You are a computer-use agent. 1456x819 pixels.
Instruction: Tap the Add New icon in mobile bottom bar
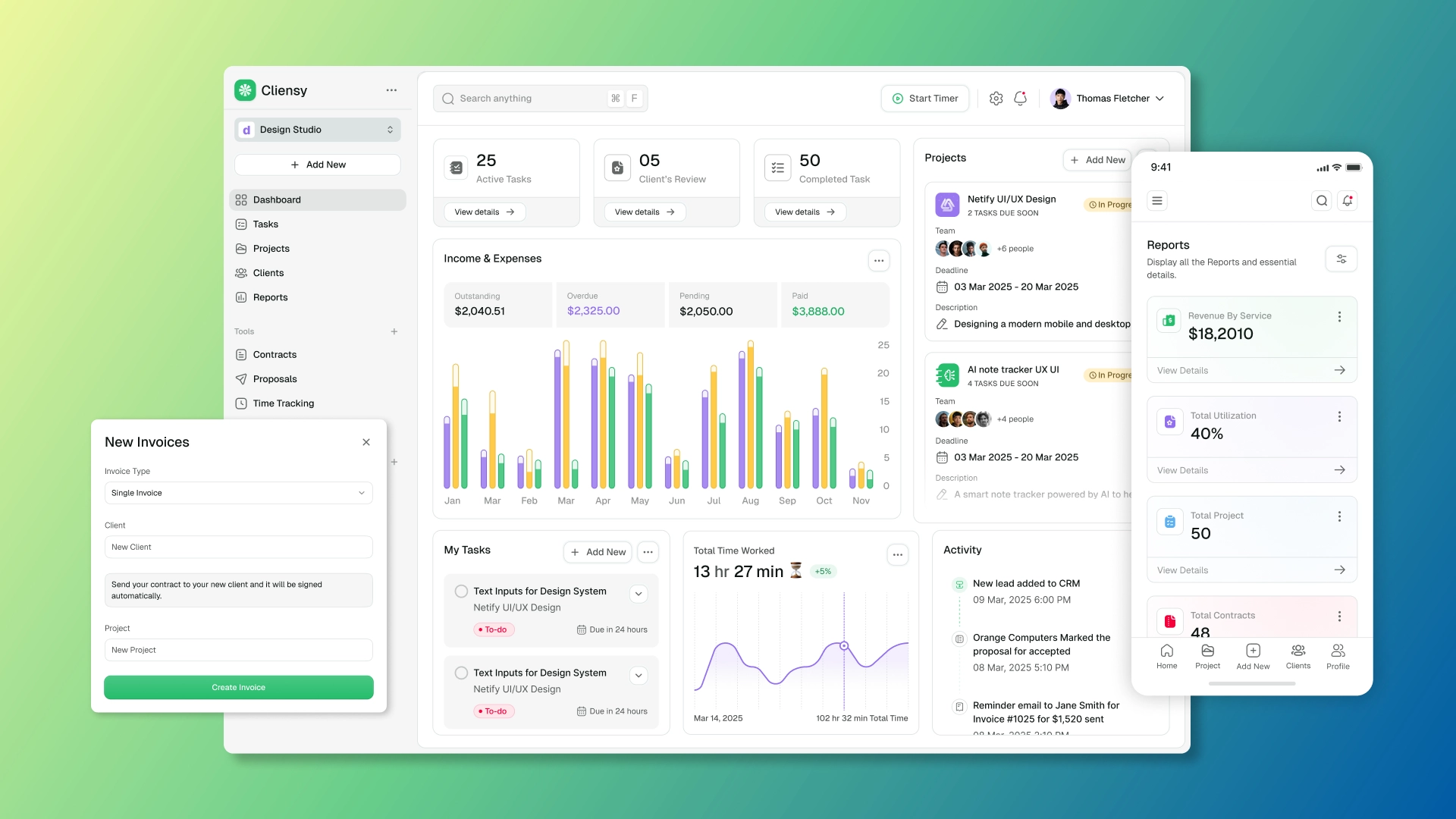(1253, 652)
